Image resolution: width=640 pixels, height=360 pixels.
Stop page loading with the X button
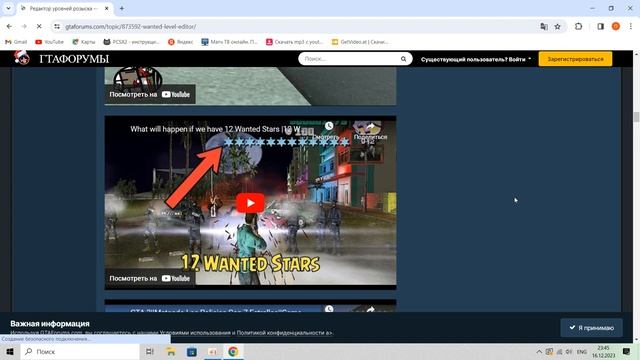coord(39,26)
